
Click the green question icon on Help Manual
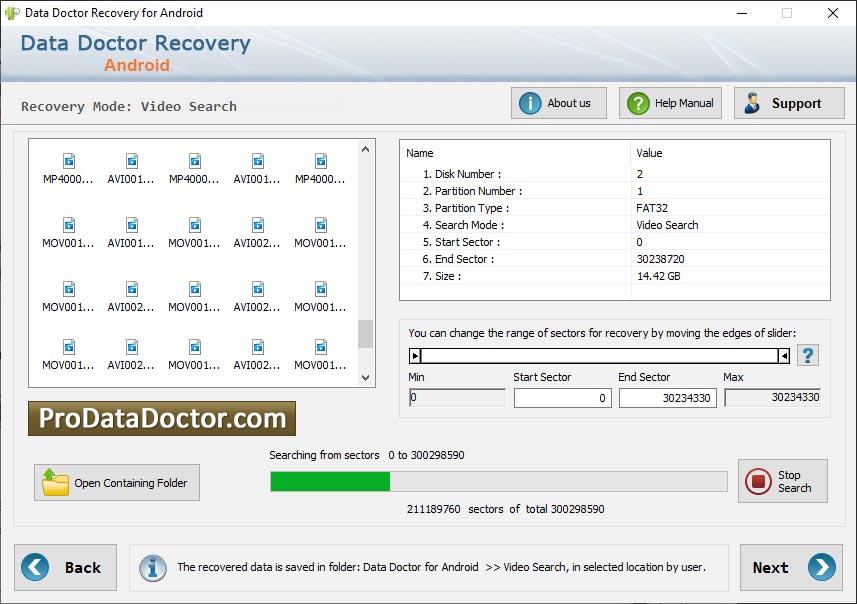[637, 102]
